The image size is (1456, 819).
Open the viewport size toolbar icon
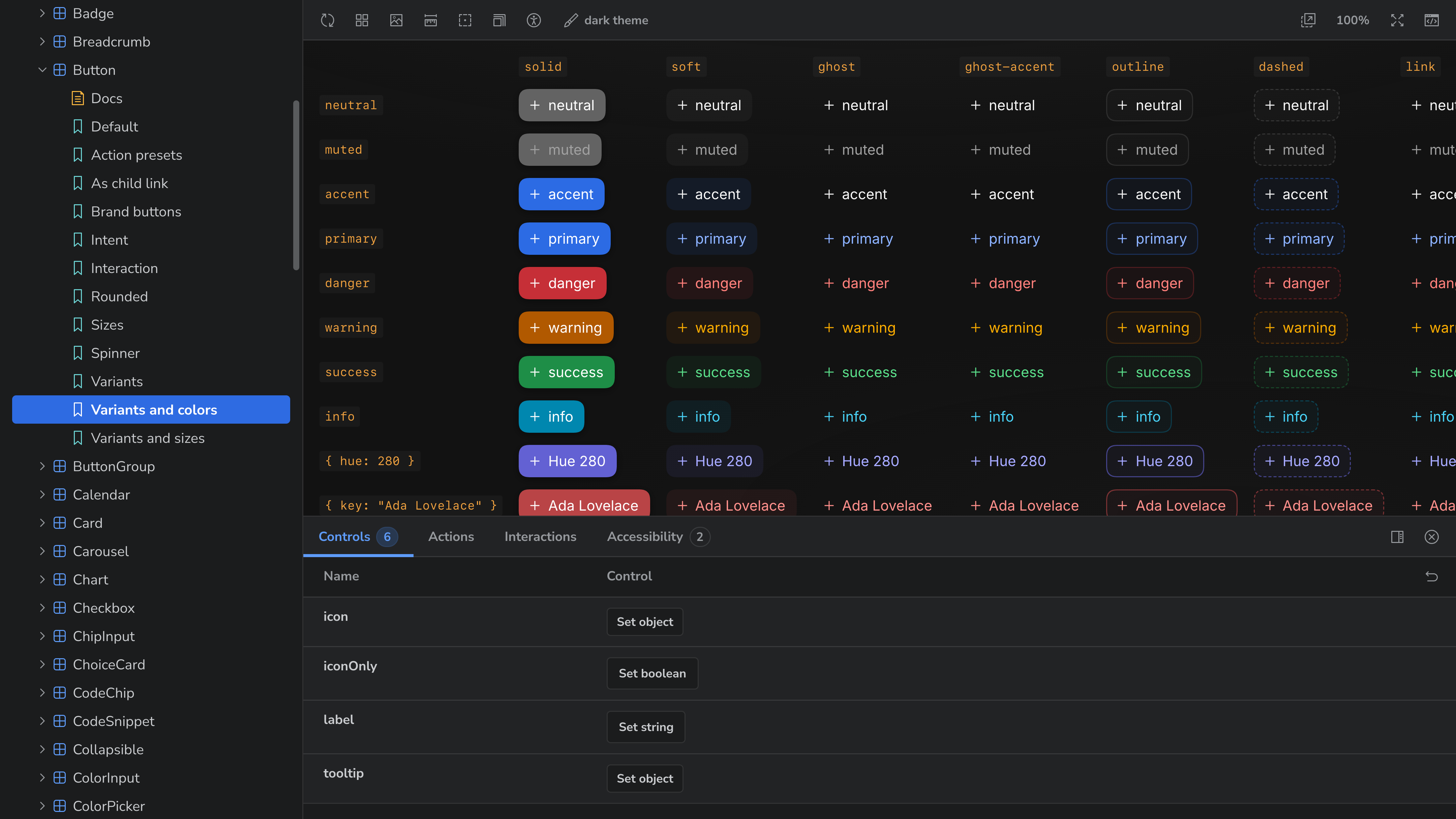click(499, 20)
